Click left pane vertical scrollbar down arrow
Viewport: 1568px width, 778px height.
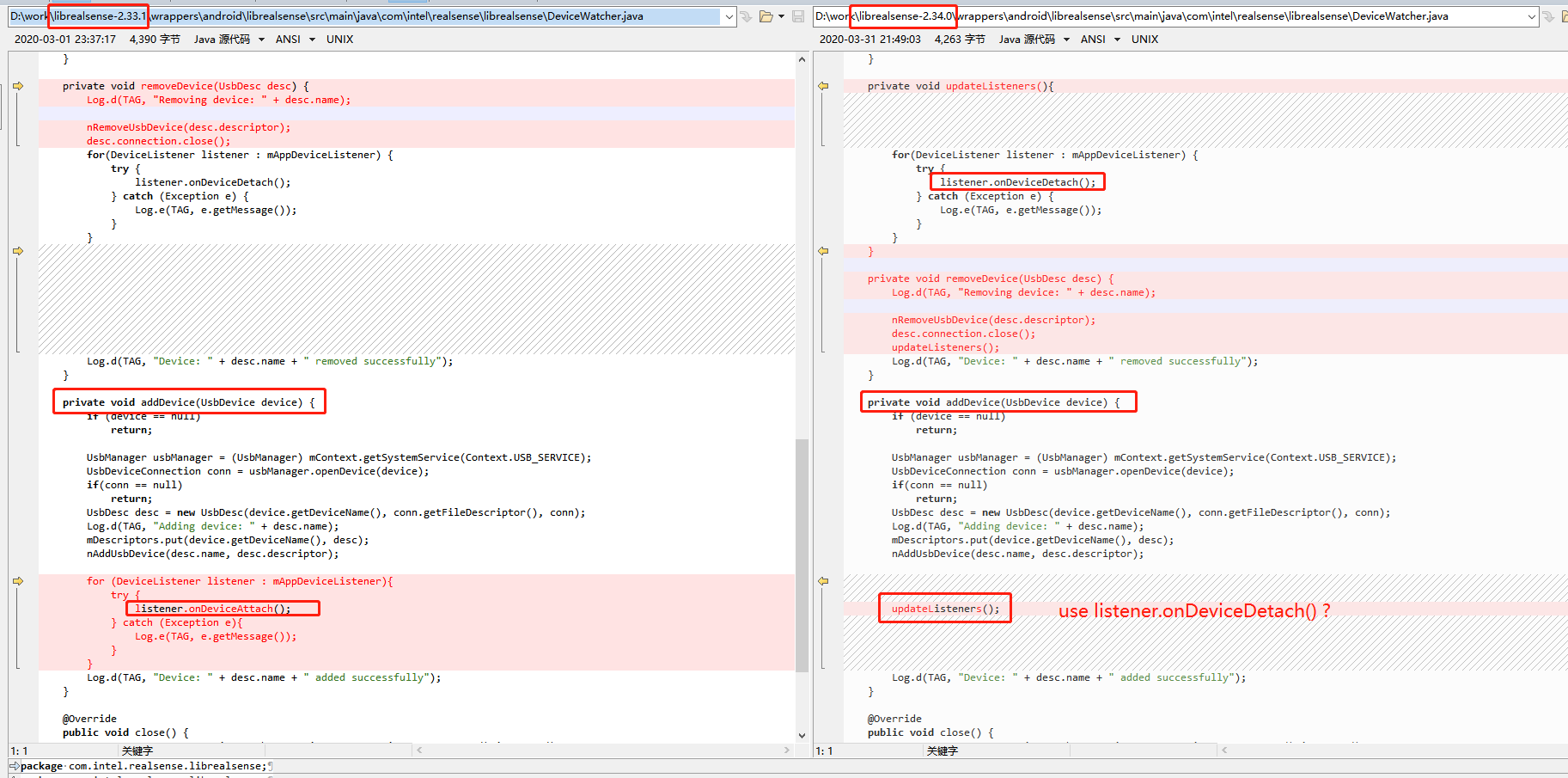[802, 736]
